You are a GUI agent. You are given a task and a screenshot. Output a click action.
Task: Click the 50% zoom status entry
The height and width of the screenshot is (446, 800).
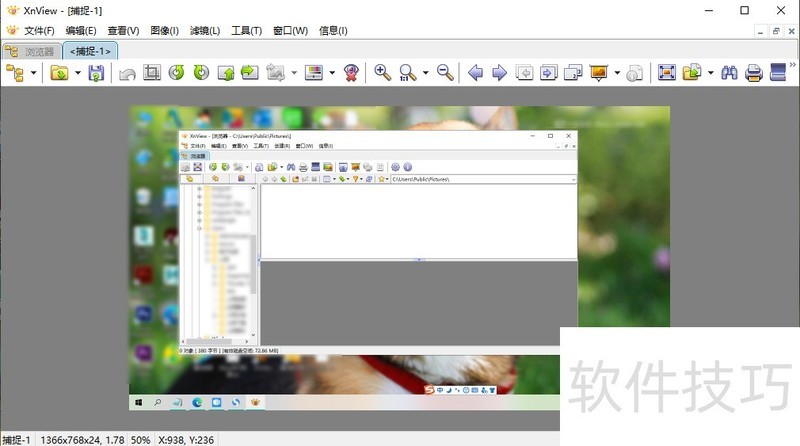pyautogui.click(x=140, y=440)
